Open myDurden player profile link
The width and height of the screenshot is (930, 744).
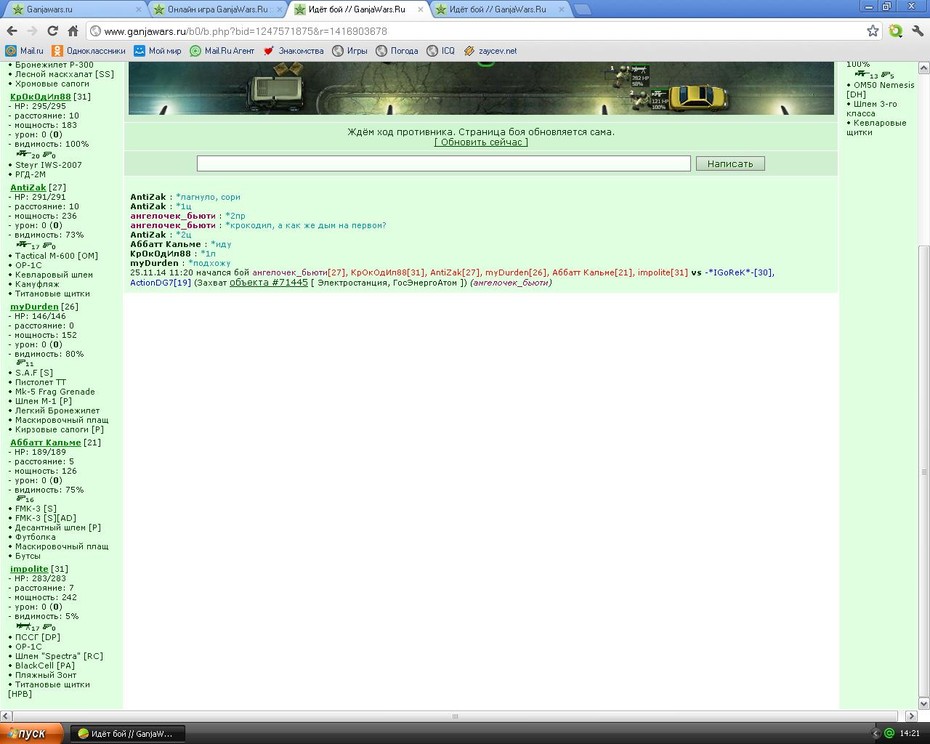click(x=34, y=307)
